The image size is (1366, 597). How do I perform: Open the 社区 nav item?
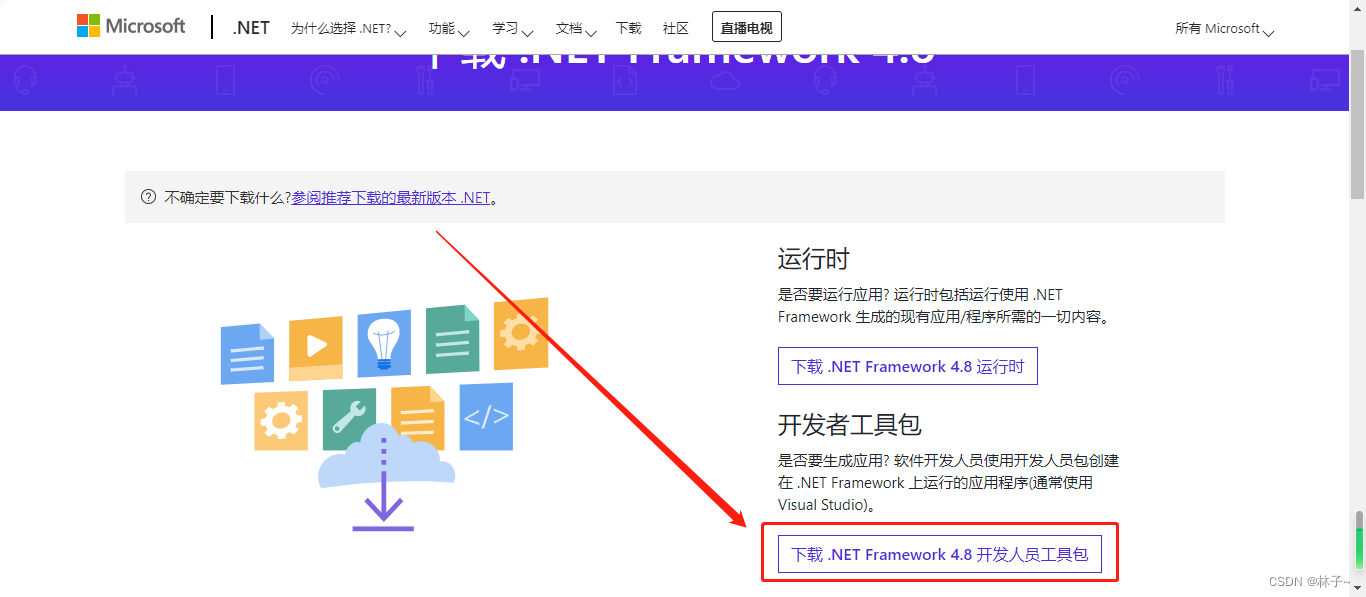click(676, 28)
